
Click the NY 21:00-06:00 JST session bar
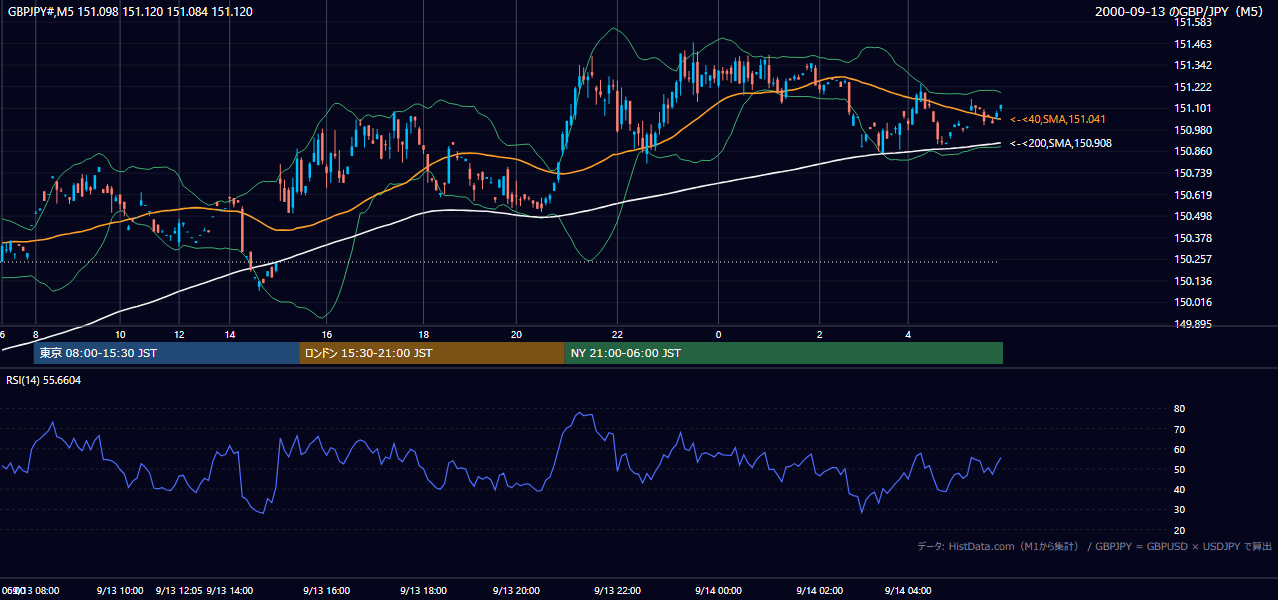(x=784, y=353)
